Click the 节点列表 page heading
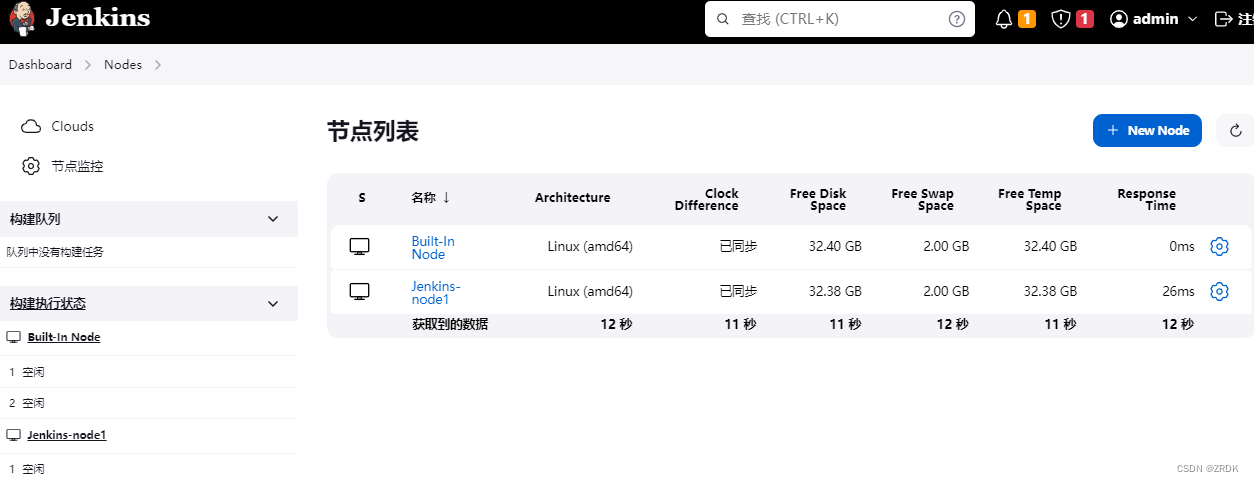Viewport: 1254px width, 482px height. pyautogui.click(x=373, y=132)
